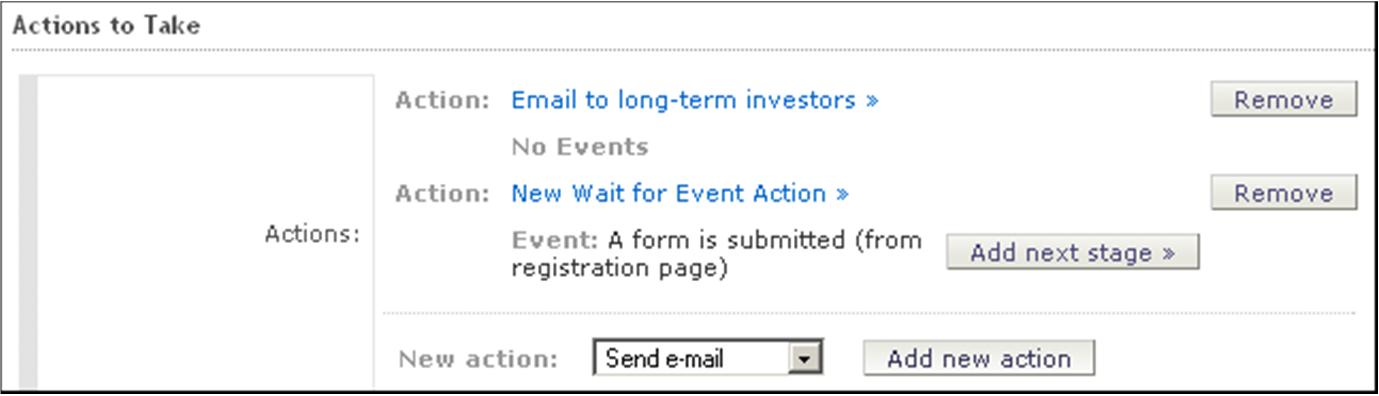This screenshot has height=396, width=1379.
Task: Click the » chevron after Email to long-term investors
Action: tap(871, 101)
